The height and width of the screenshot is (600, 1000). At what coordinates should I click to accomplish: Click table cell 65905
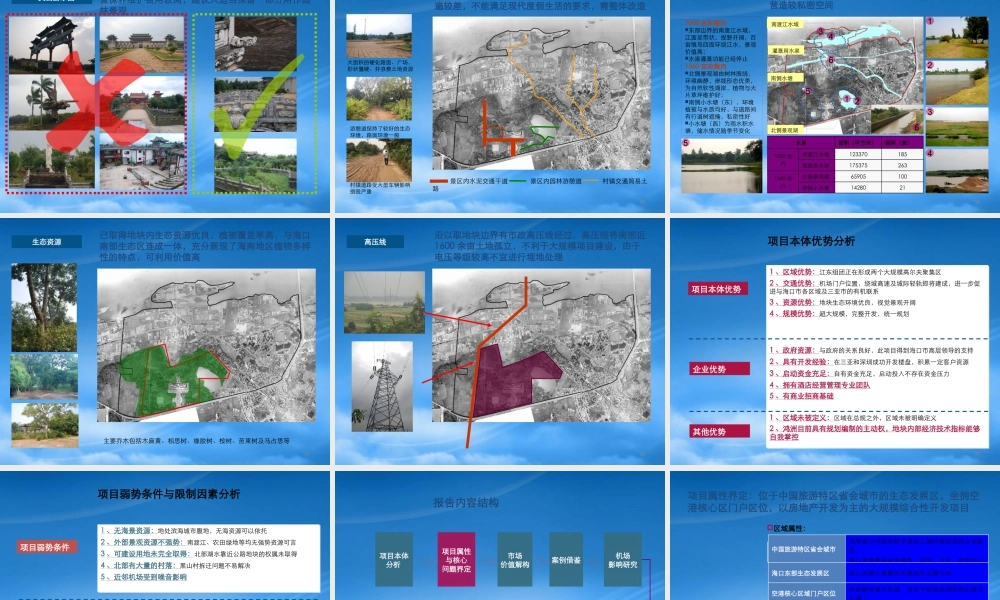[858, 177]
